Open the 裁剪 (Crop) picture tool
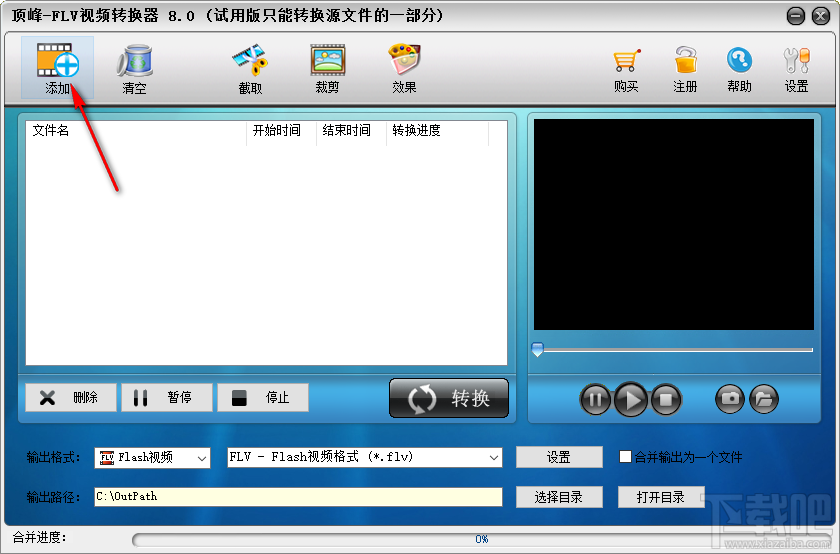 click(x=327, y=68)
